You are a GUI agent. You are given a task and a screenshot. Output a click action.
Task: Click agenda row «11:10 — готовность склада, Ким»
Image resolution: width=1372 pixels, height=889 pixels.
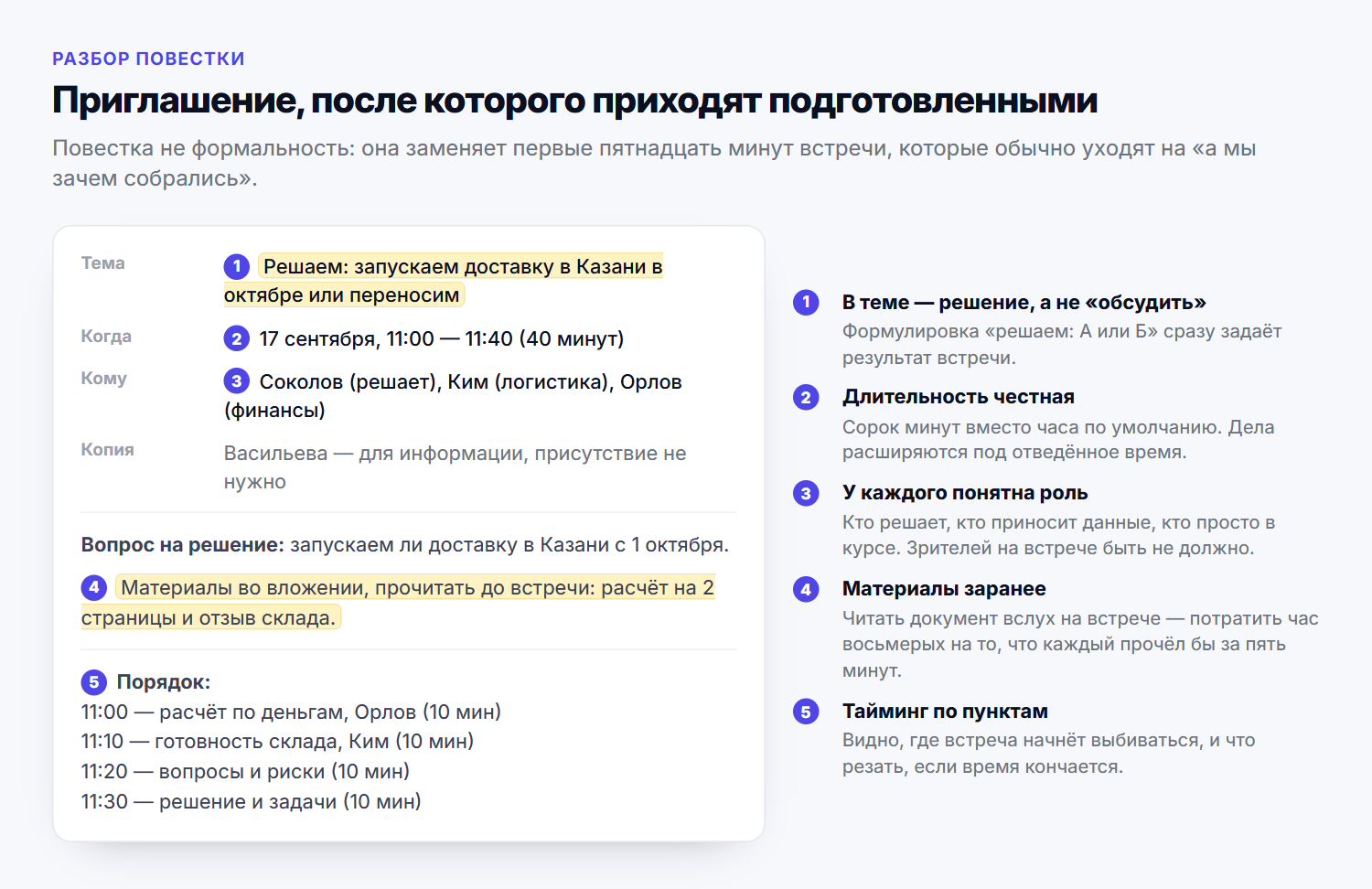pyautogui.click(x=278, y=742)
